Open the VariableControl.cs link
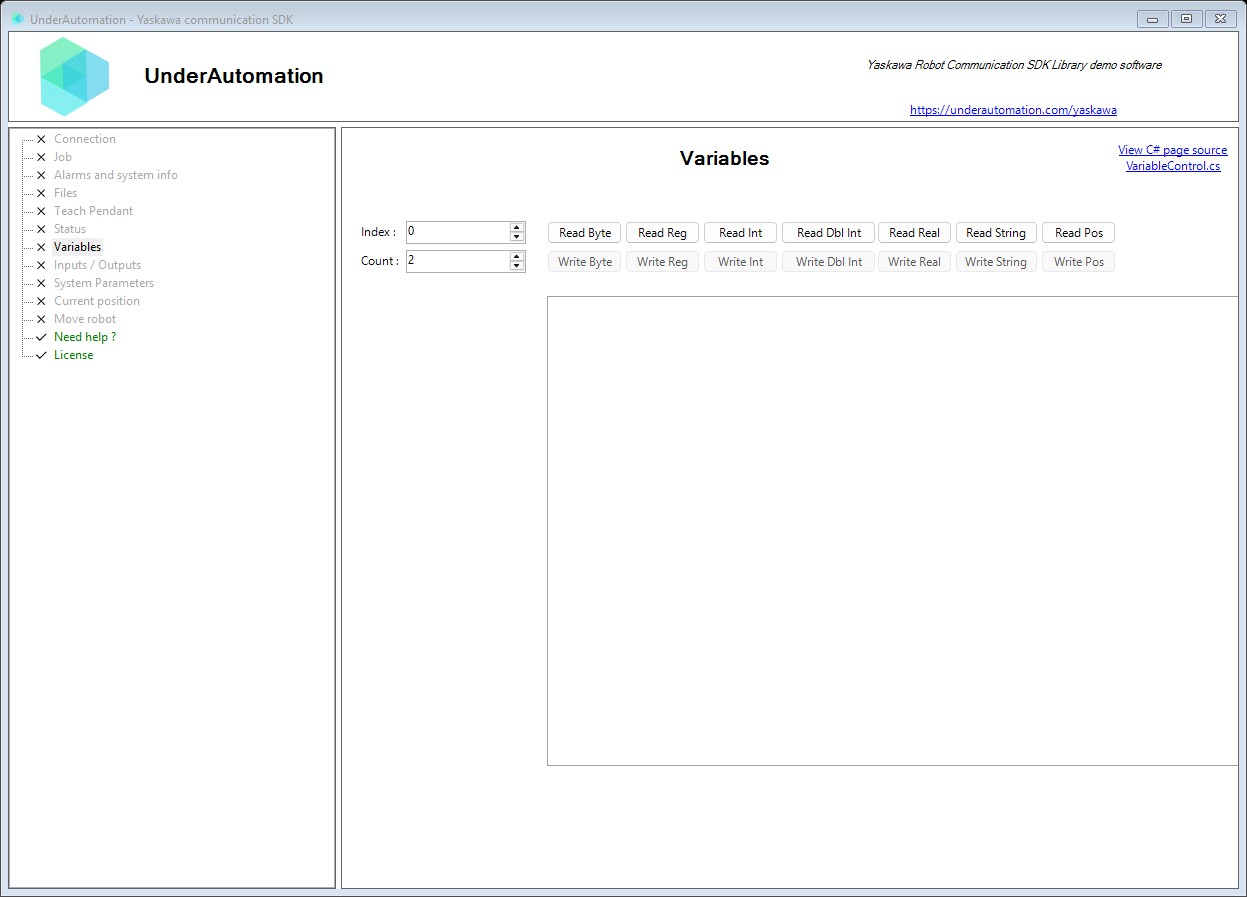This screenshot has height=897, width=1247. click(x=1173, y=166)
